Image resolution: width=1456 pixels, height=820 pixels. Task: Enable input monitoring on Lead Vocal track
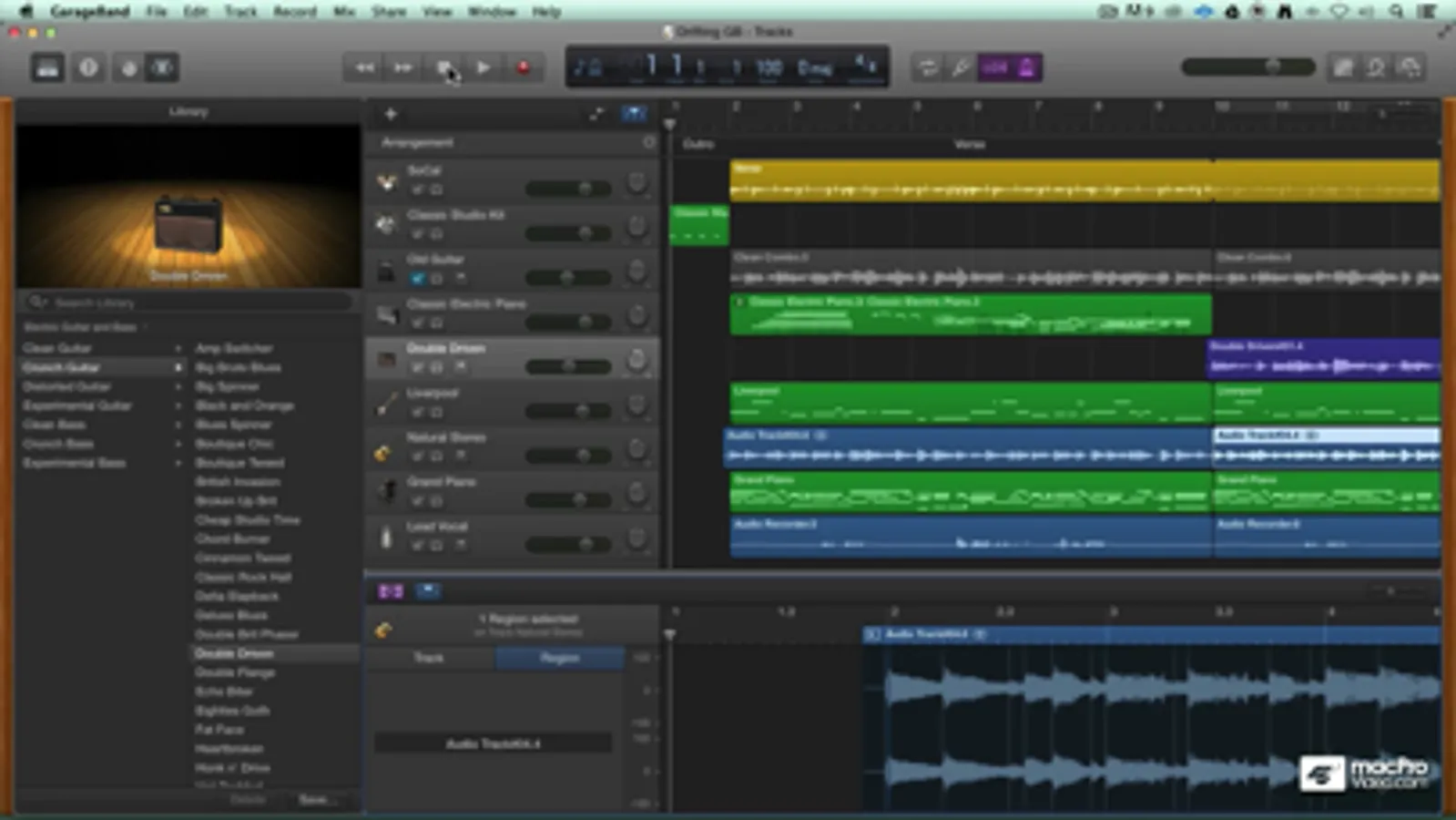(461, 545)
